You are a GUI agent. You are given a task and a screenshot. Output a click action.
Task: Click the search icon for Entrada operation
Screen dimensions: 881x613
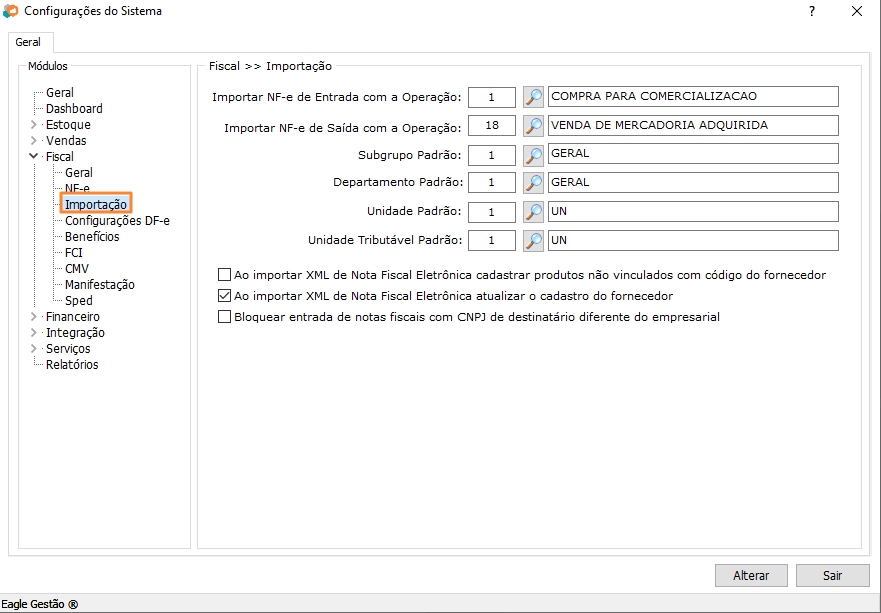tap(533, 97)
